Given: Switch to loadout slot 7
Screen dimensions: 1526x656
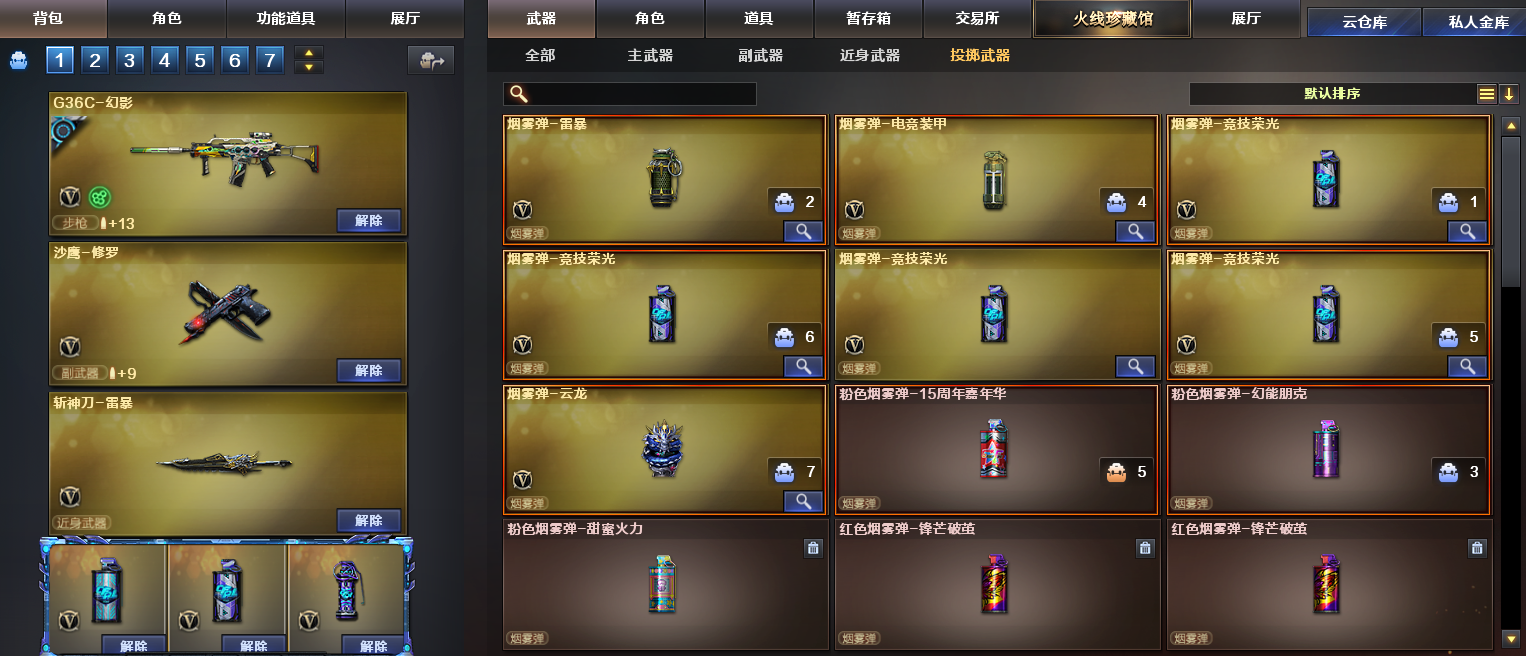Looking at the screenshot, I should [x=269, y=61].
